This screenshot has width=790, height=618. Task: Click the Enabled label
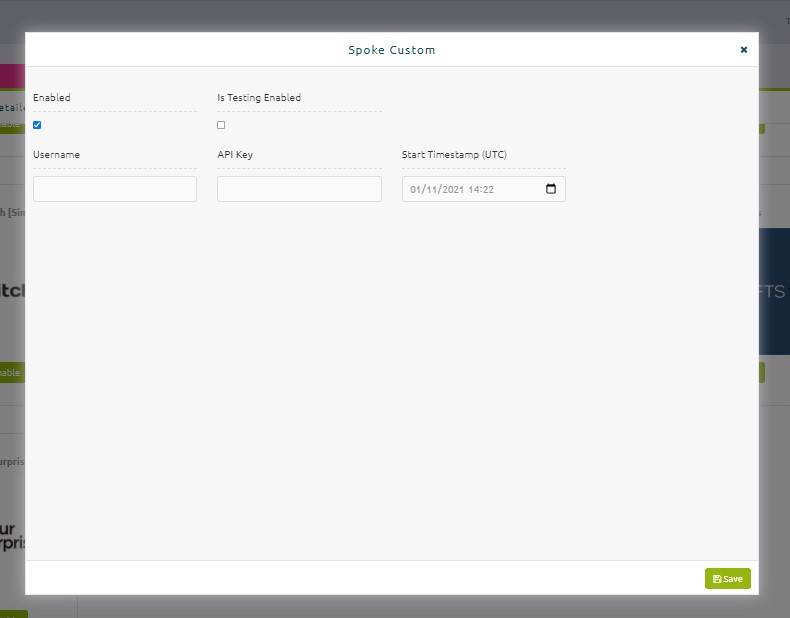pyautogui.click(x=52, y=97)
